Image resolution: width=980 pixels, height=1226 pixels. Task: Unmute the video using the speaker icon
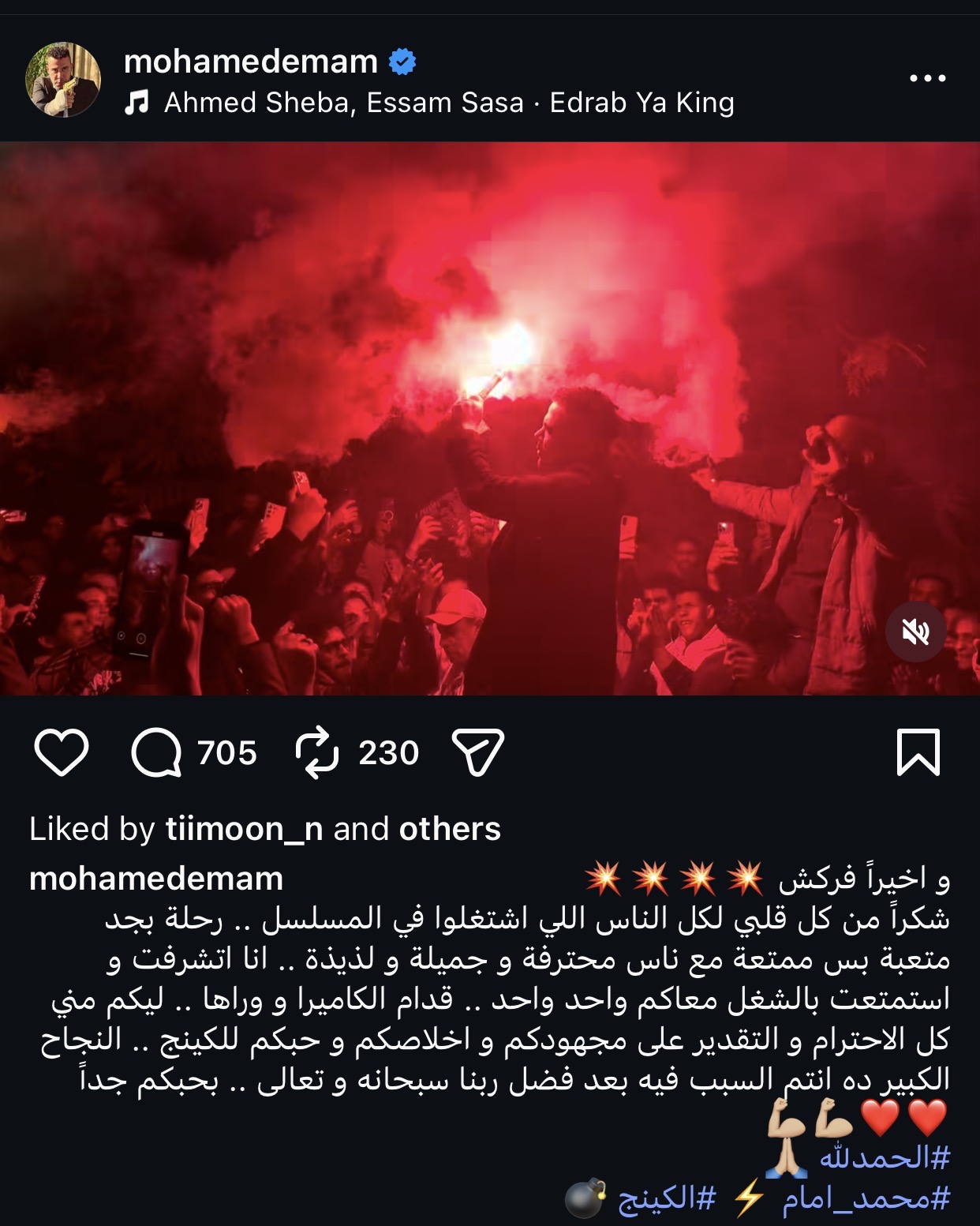(916, 632)
